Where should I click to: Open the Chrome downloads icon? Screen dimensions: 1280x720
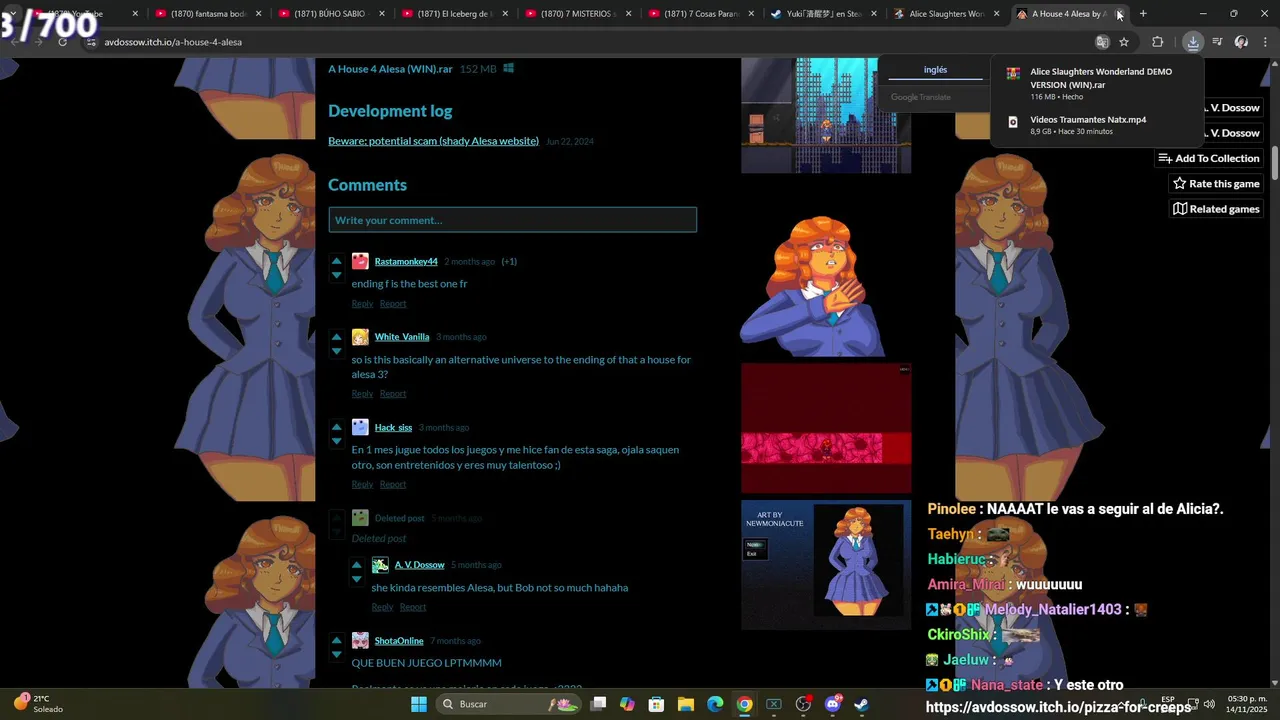coord(1193,42)
